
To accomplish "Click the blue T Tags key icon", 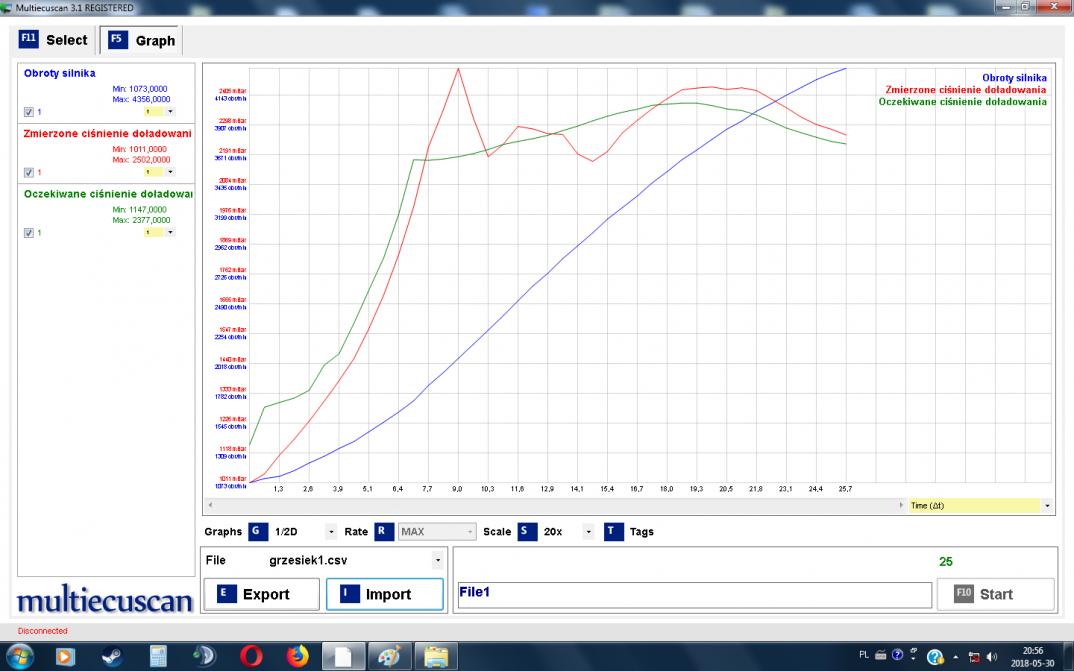I will 613,532.
